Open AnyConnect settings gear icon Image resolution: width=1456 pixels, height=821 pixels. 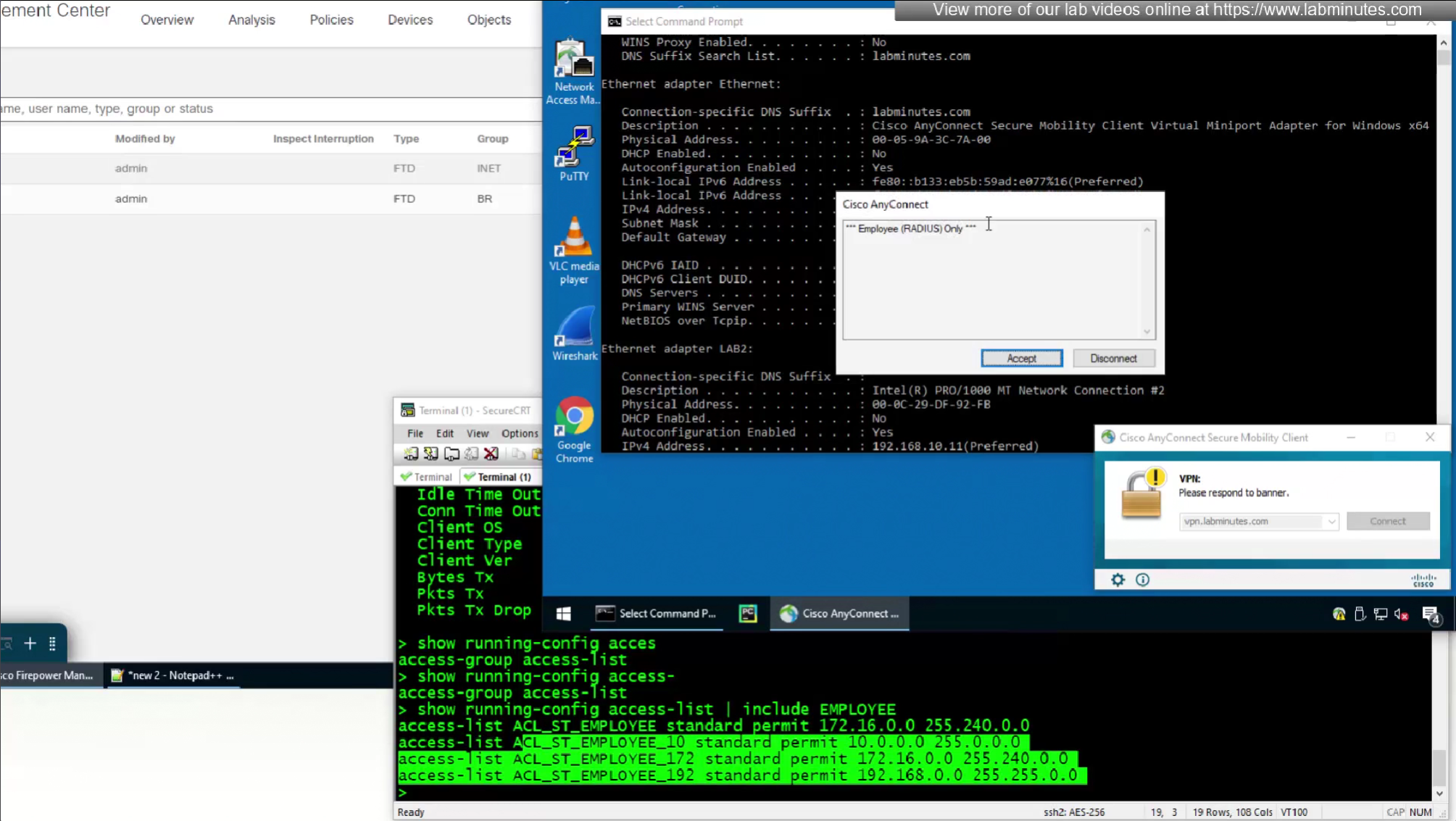coord(1118,580)
